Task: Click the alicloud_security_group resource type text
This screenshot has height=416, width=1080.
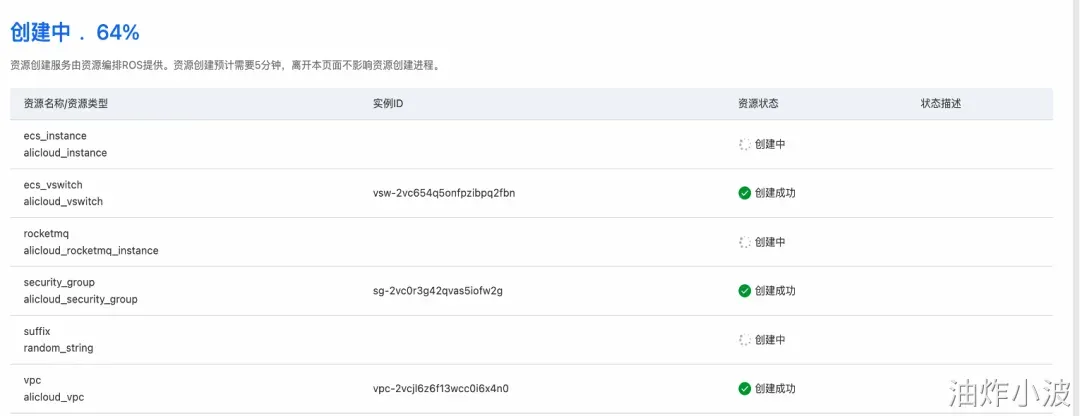Action: coord(81,300)
